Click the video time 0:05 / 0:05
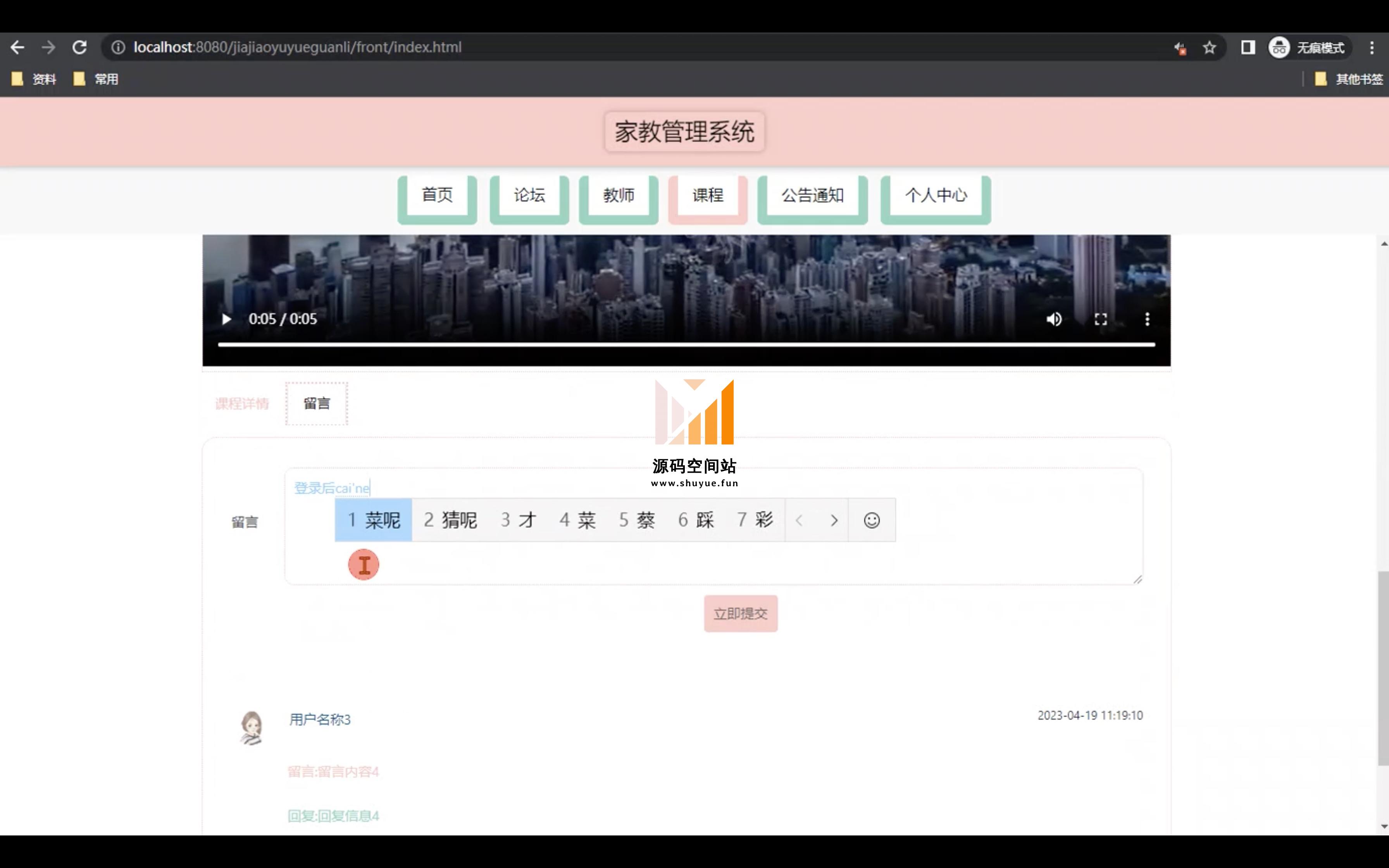 pos(283,319)
